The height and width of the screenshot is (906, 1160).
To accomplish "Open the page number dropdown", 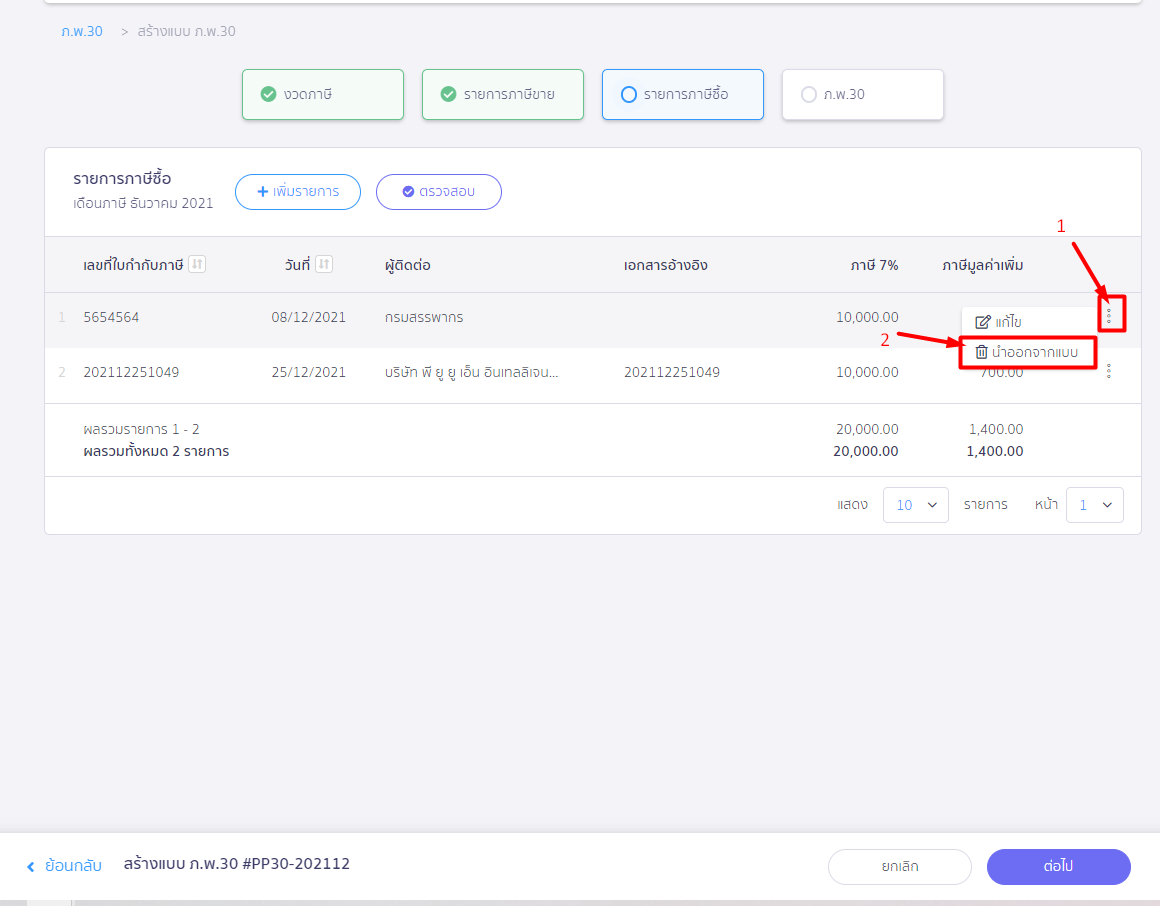I will click(x=1094, y=505).
